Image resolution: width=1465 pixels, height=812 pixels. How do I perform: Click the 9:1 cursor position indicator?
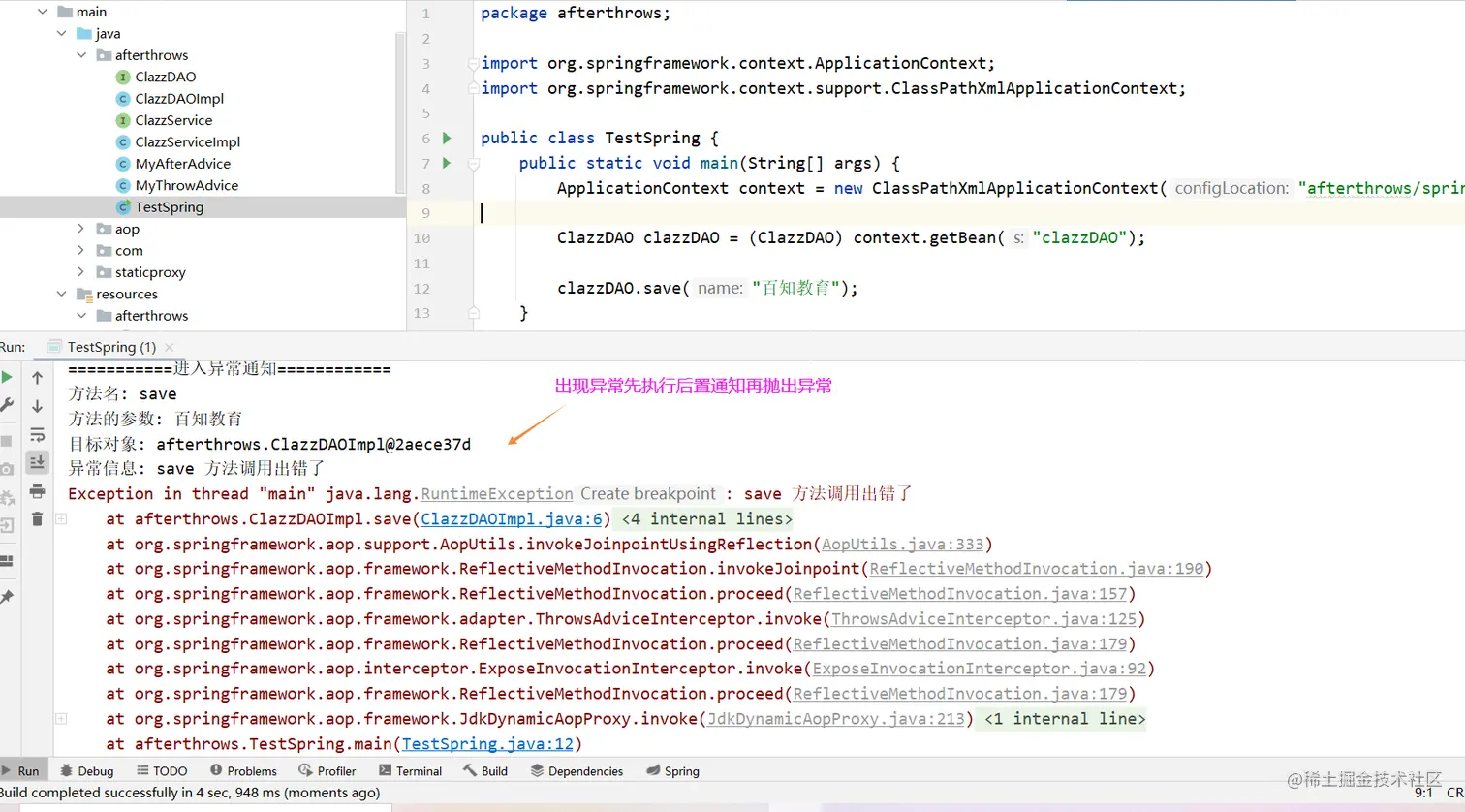[1423, 793]
